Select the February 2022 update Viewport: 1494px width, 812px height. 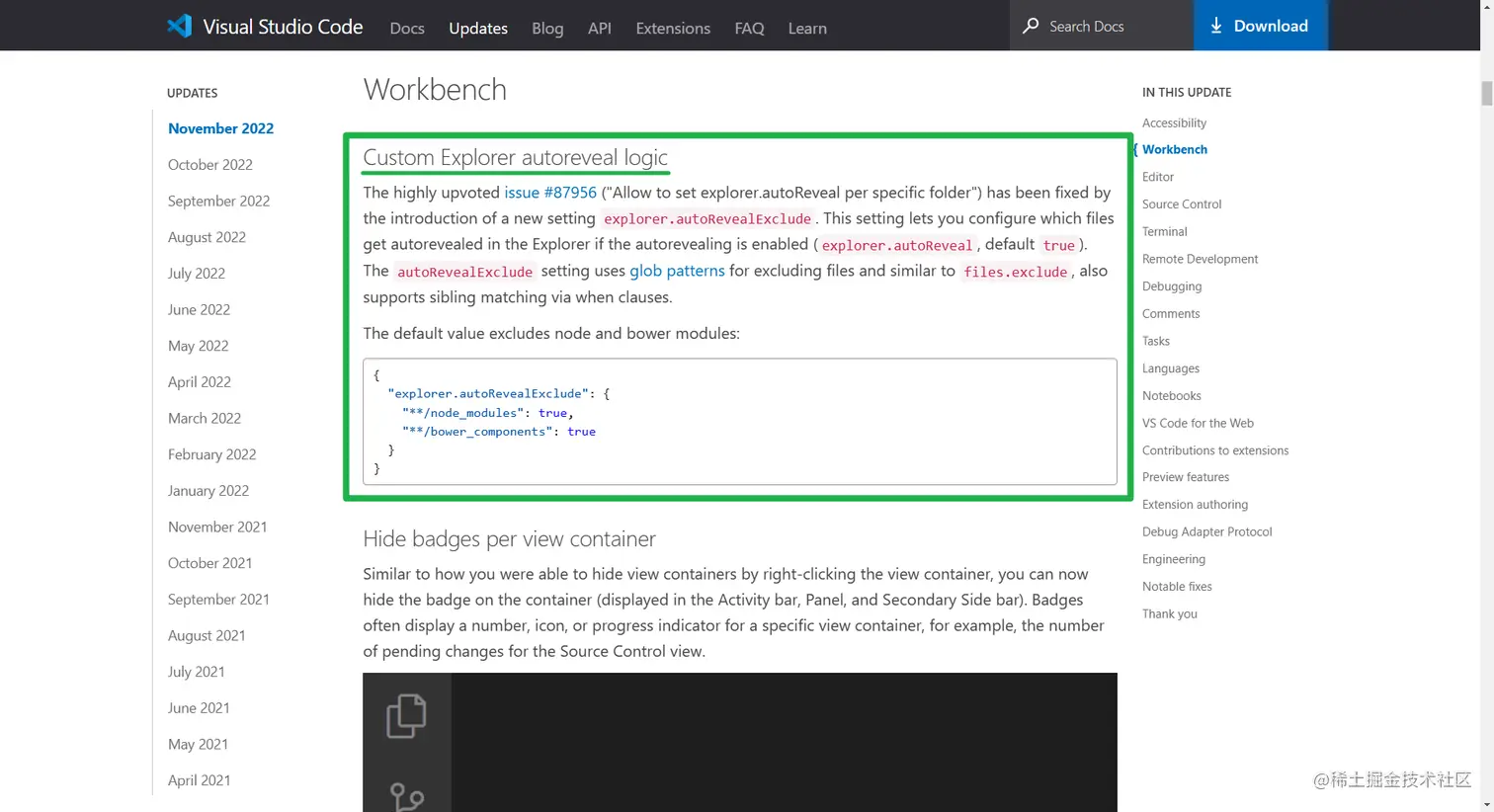[211, 454]
